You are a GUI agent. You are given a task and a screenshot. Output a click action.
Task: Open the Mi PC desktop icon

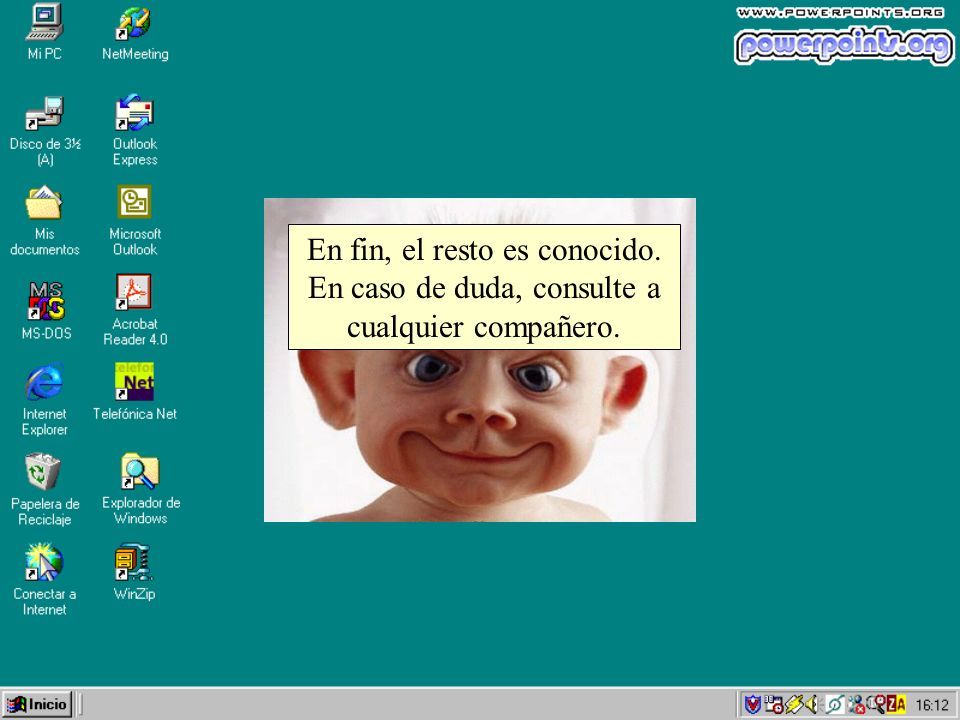45,32
